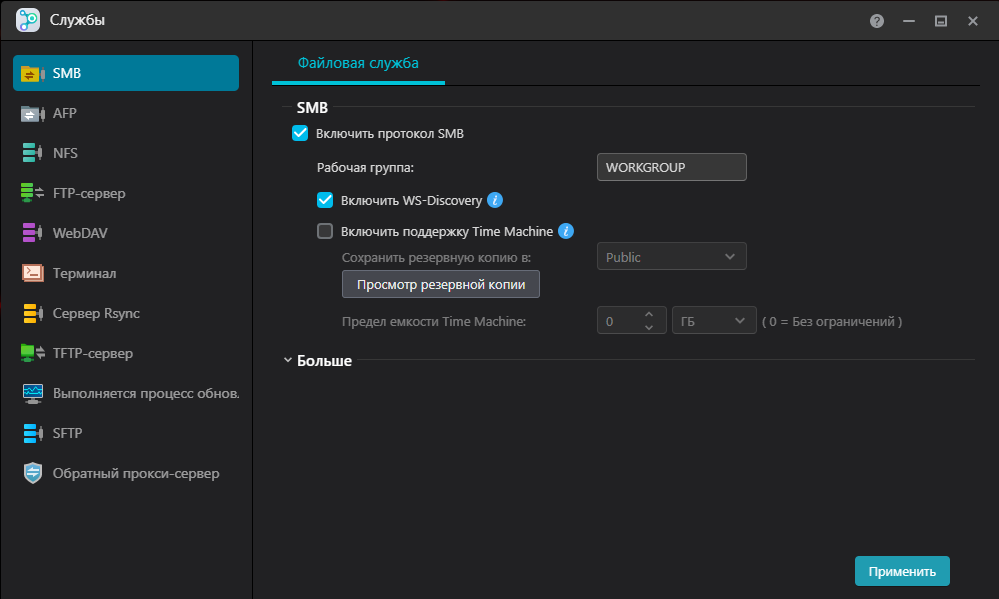
Task: Click the WebDAV service icon
Action: [33, 233]
